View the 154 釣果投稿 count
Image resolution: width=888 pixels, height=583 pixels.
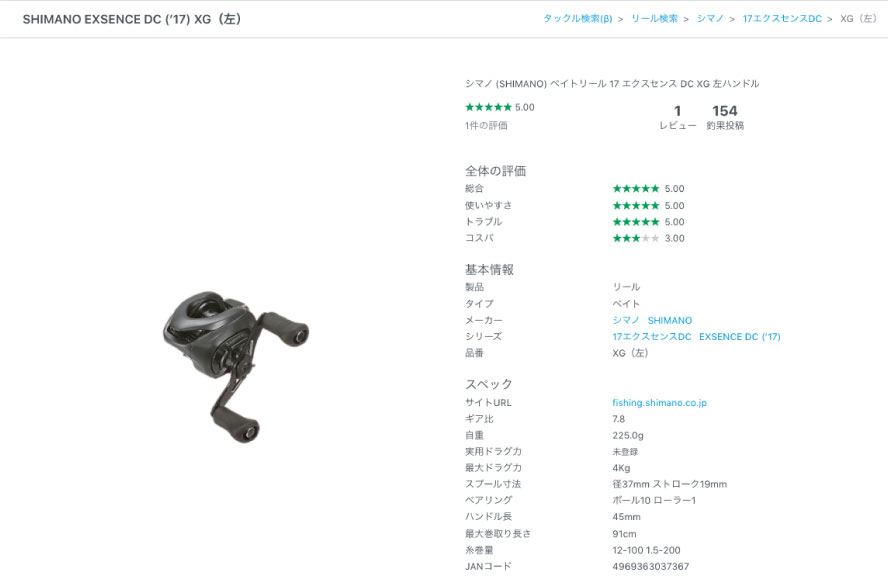(725, 117)
